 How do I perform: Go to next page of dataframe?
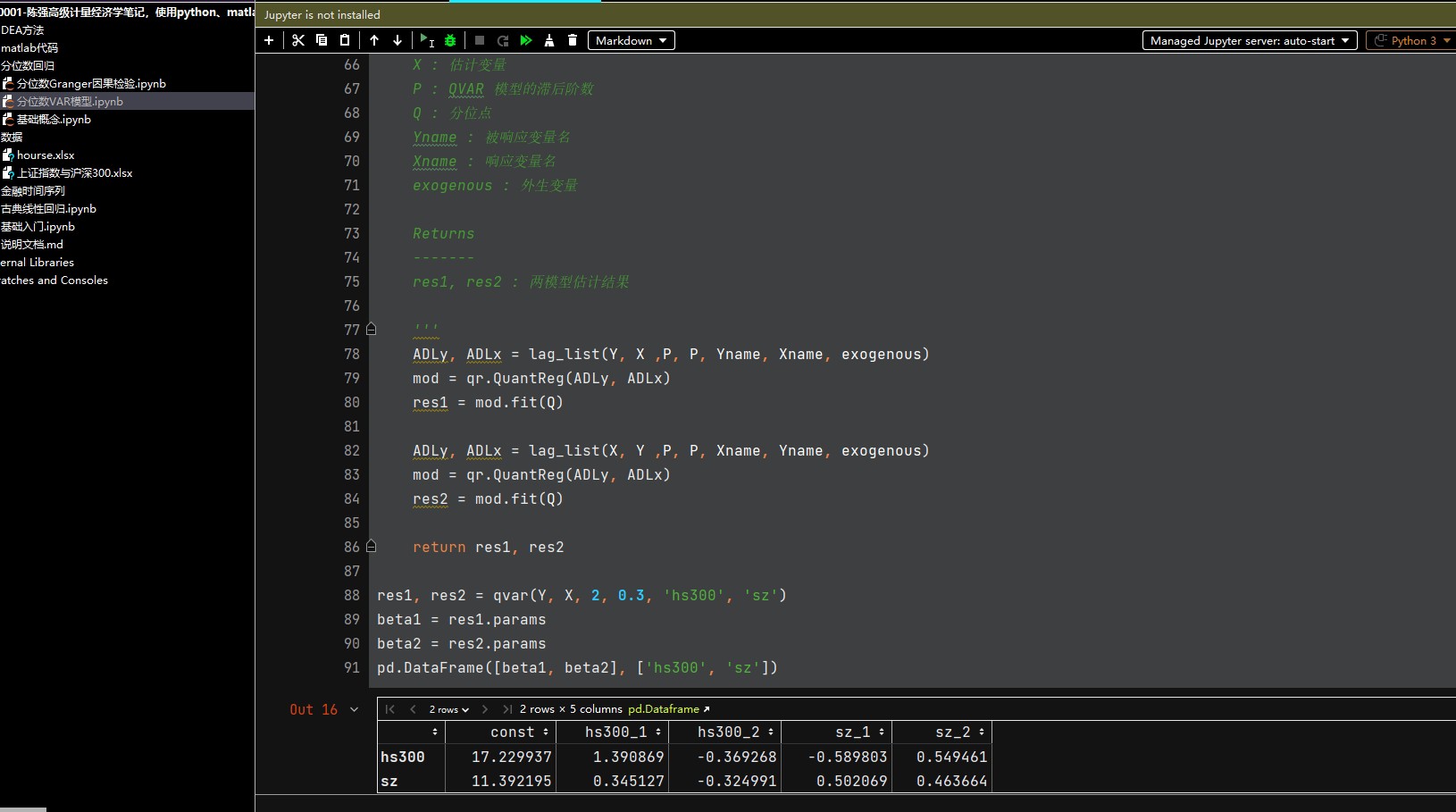tap(485, 709)
